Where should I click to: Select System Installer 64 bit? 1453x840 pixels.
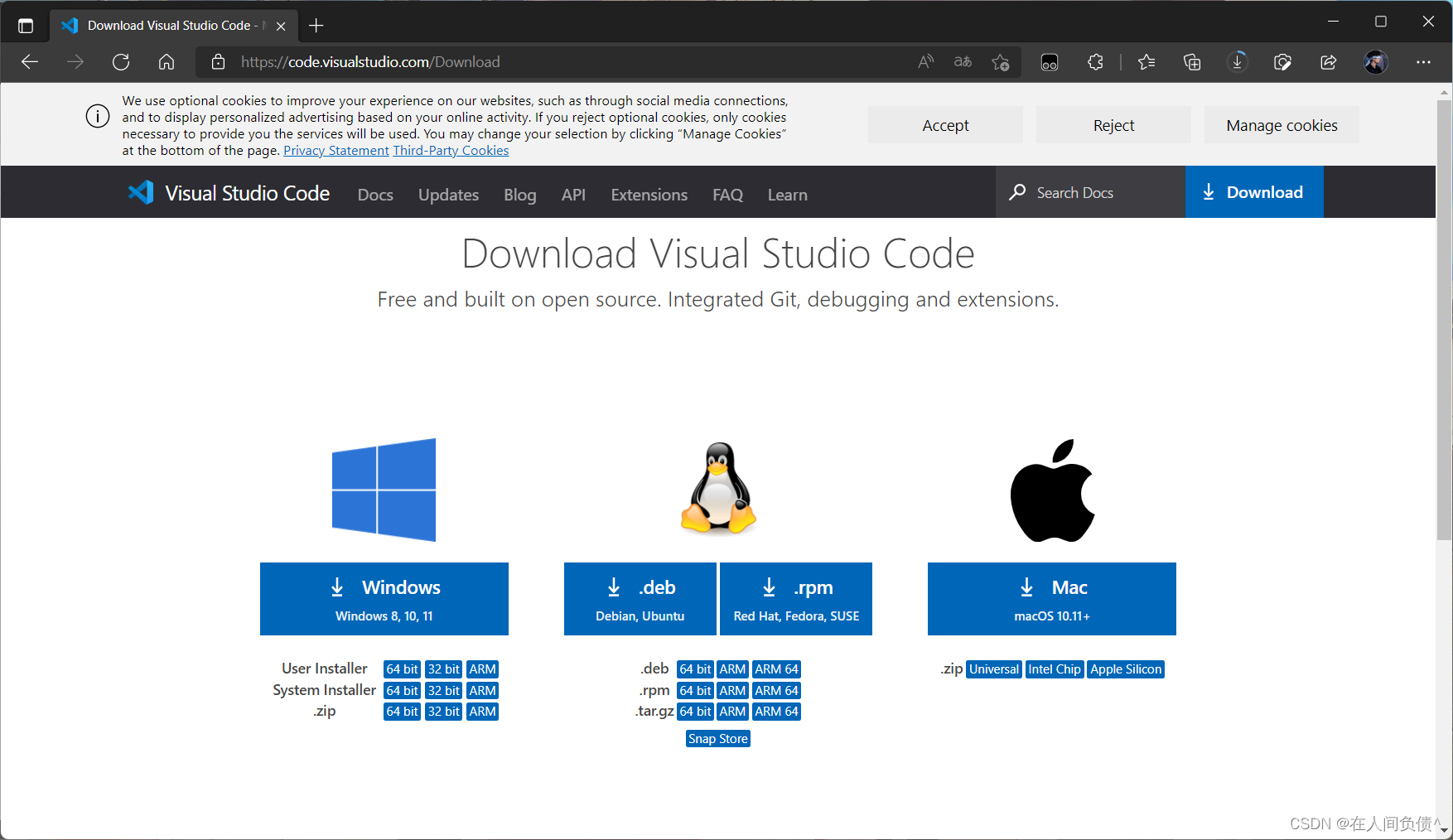[402, 691]
